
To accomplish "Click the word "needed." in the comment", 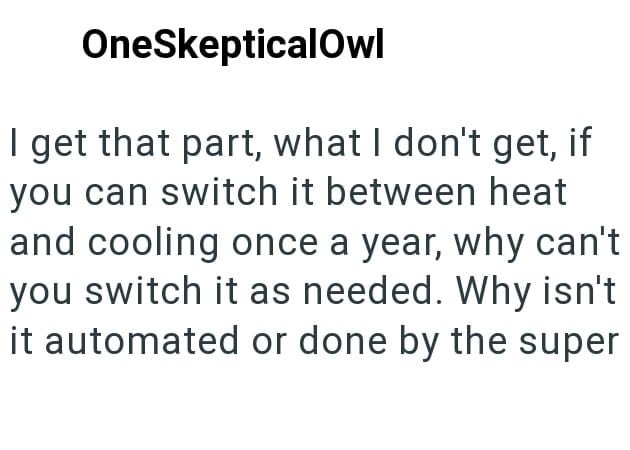I will click(x=368, y=292).
